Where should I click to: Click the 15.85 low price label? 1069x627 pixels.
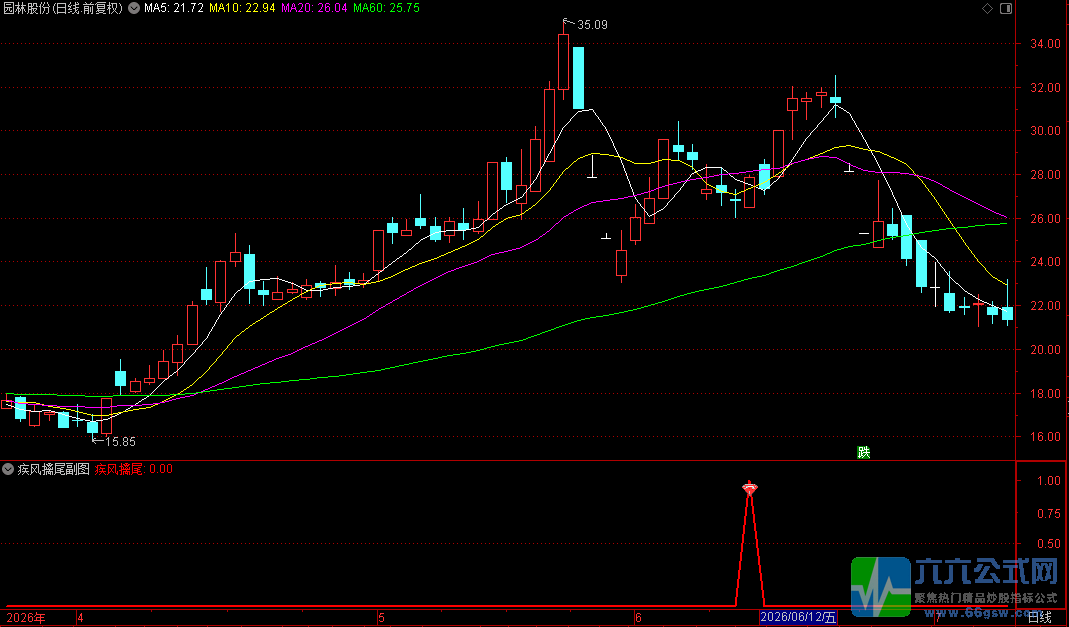120,442
